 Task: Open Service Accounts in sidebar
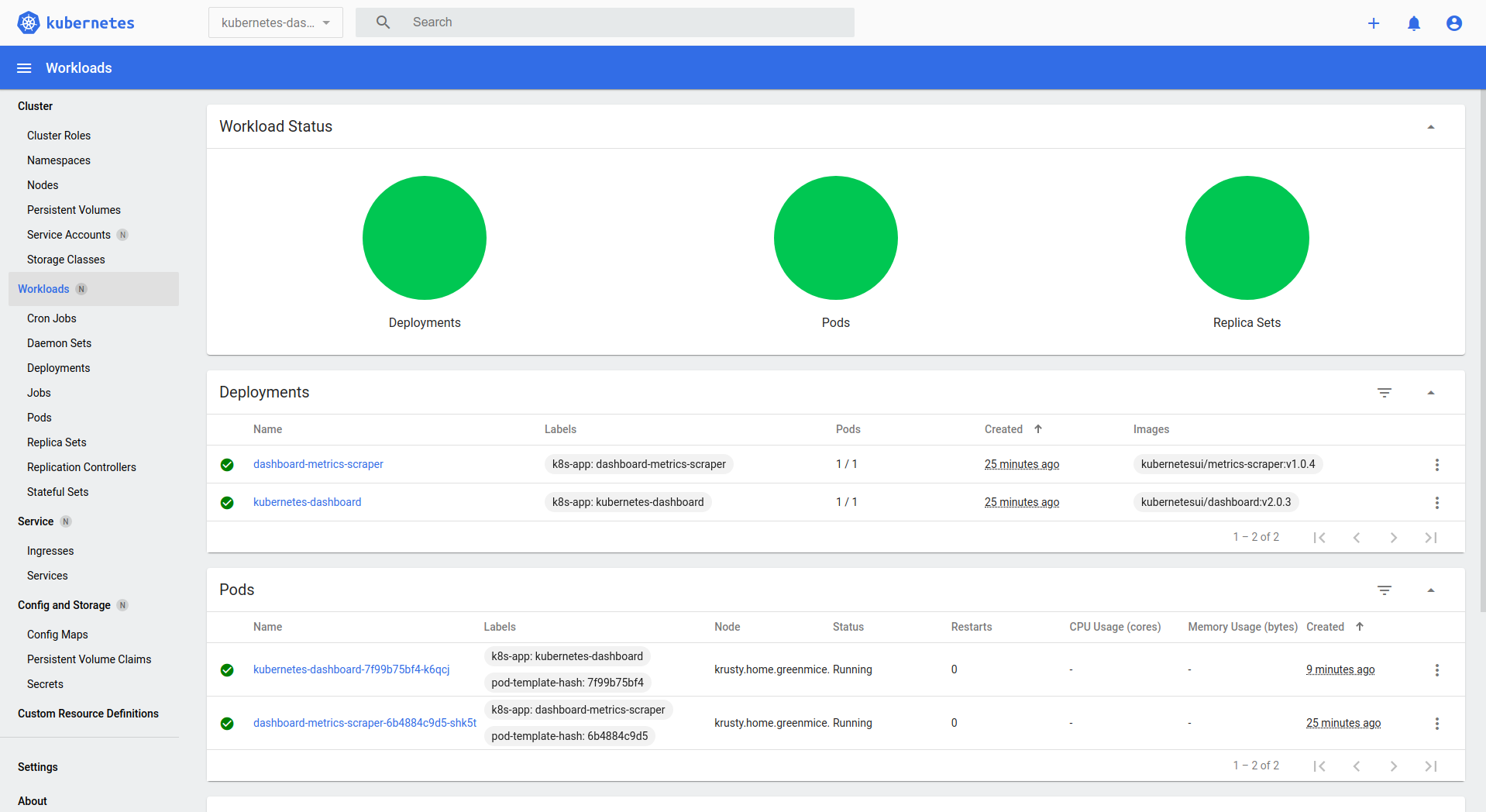pos(69,235)
